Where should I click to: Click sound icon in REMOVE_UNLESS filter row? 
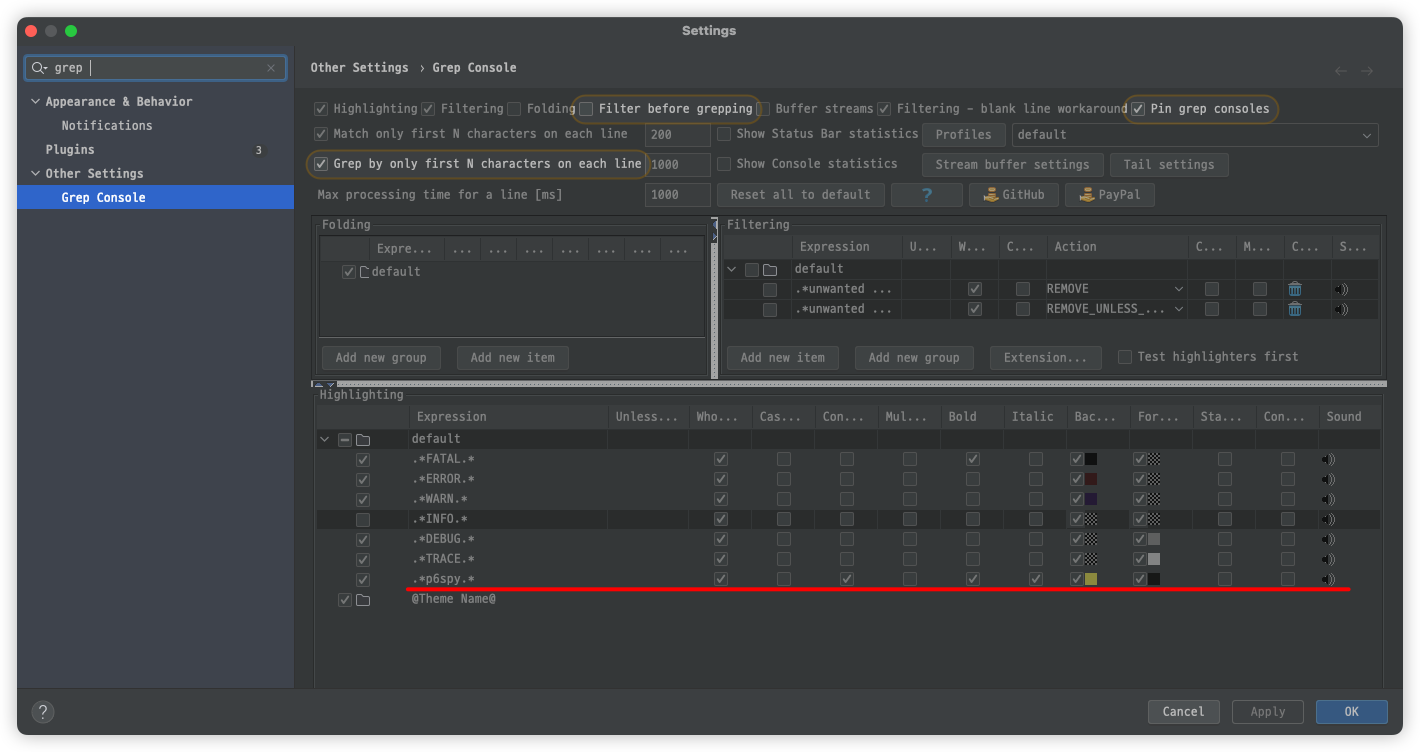[x=1341, y=309]
